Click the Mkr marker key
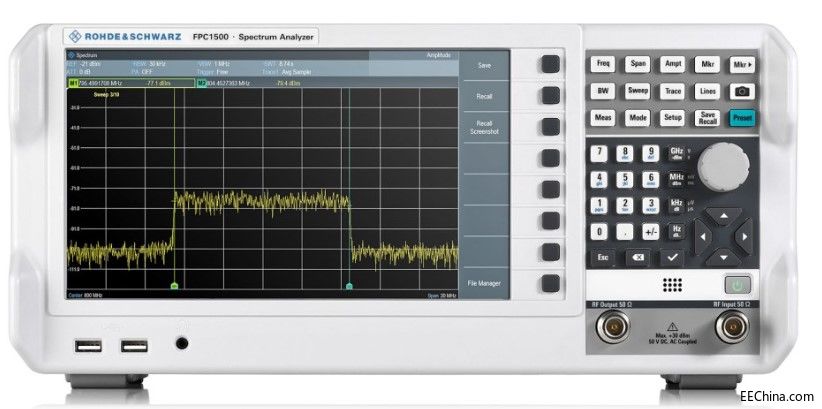 pos(707,65)
